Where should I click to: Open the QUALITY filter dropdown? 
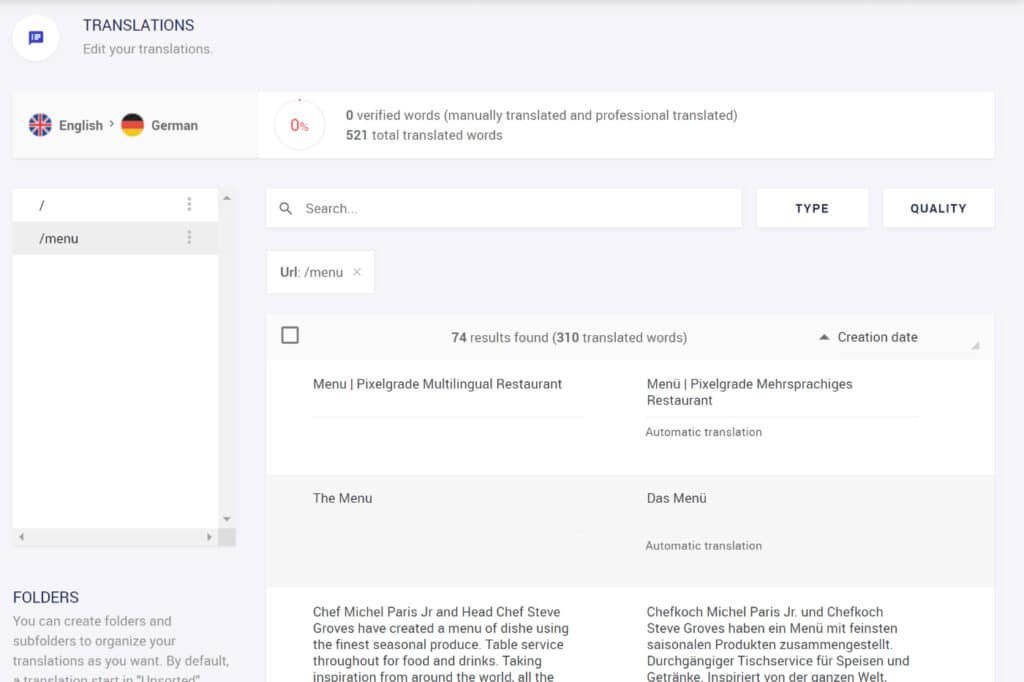coord(938,208)
